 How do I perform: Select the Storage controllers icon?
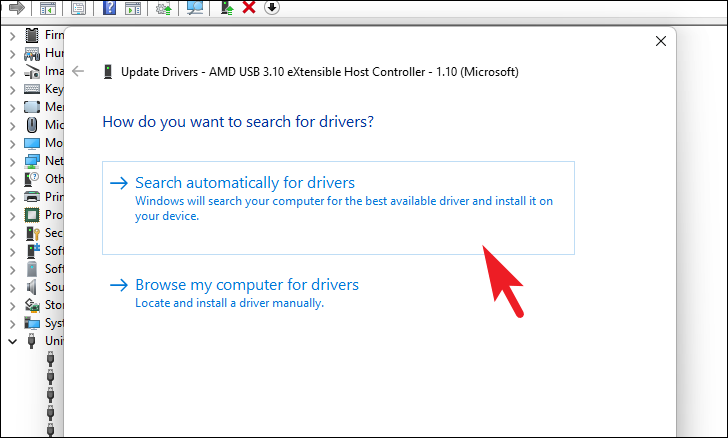point(32,306)
